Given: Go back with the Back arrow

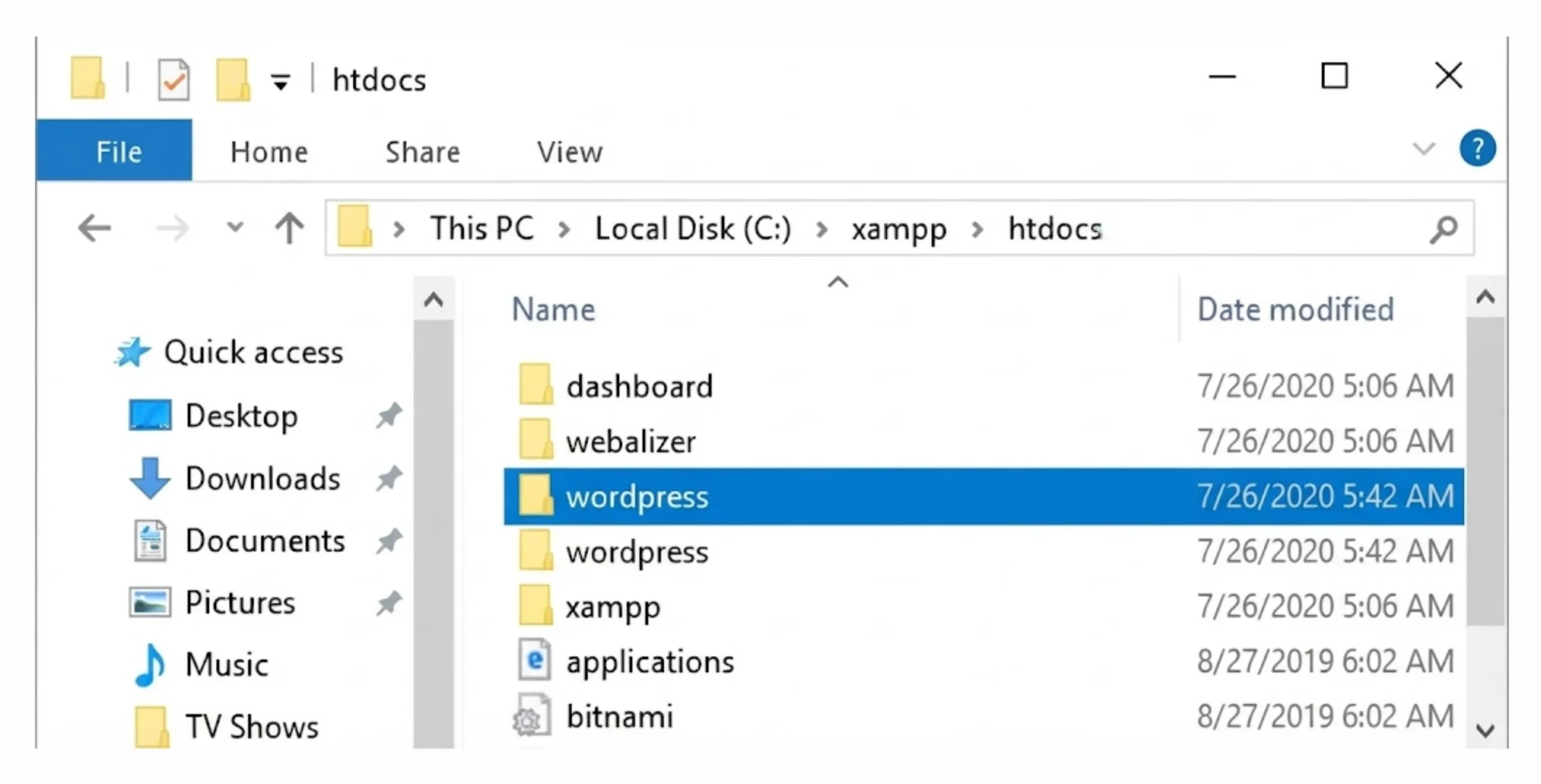Looking at the screenshot, I should click(95, 228).
